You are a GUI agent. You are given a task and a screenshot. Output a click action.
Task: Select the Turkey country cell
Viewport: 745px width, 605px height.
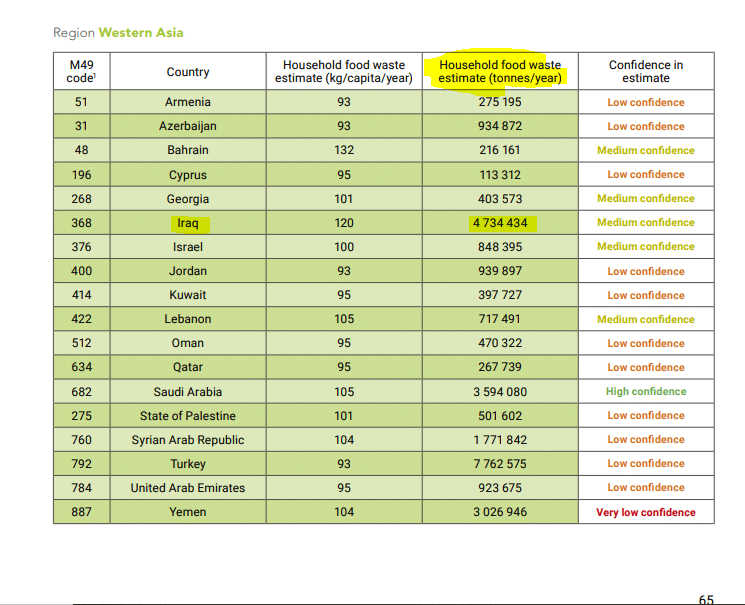(188, 464)
